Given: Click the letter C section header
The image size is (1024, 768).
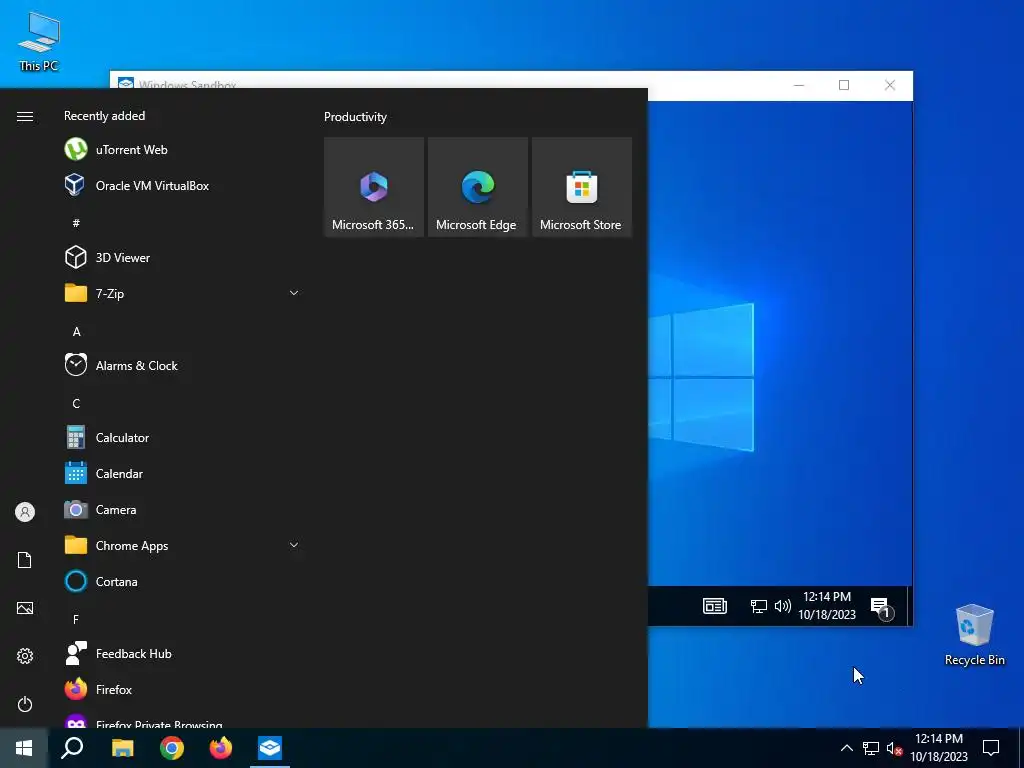Looking at the screenshot, I should (x=76, y=404).
